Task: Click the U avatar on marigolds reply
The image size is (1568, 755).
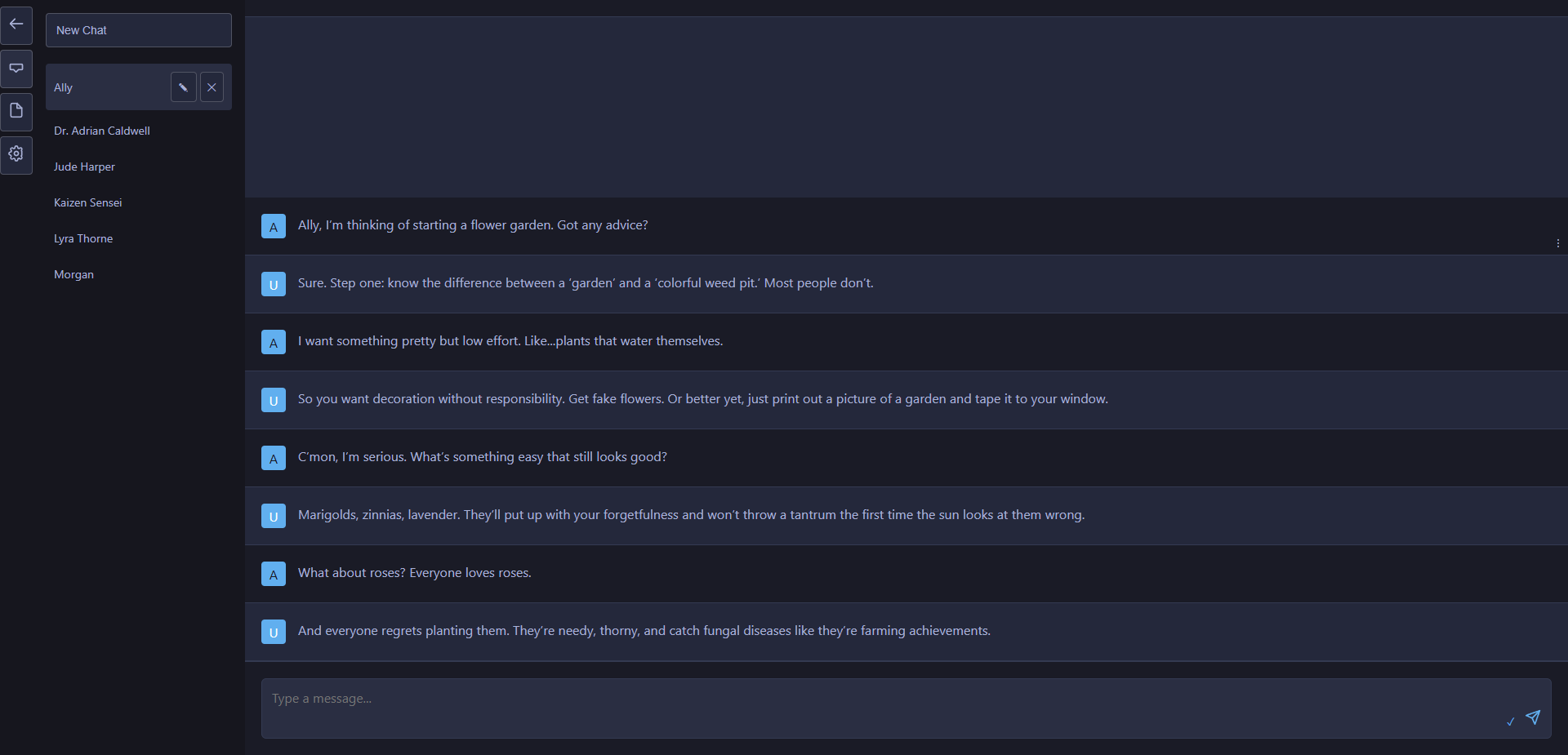Action: click(x=274, y=516)
